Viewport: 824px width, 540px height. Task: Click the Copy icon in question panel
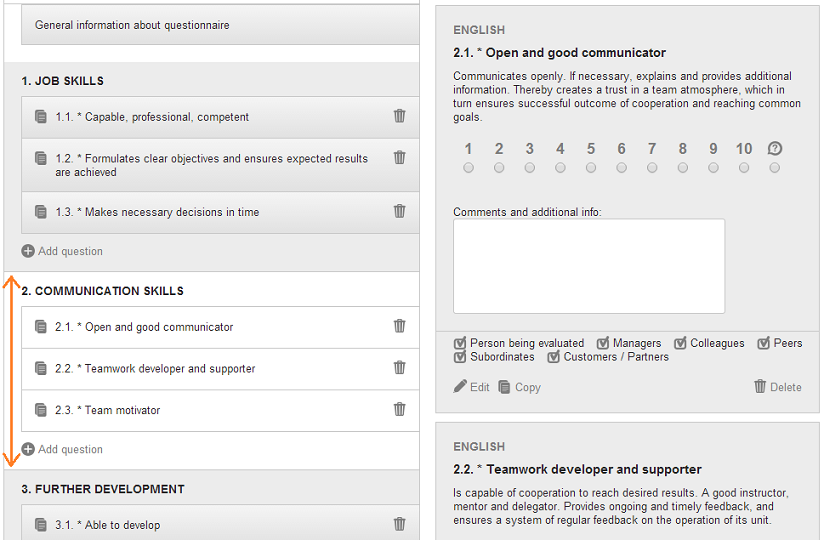coord(504,387)
